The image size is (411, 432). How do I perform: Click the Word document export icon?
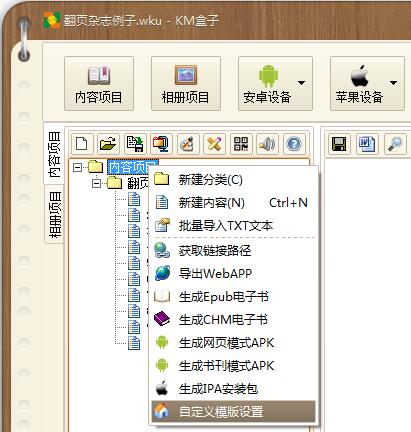[x=367, y=144]
